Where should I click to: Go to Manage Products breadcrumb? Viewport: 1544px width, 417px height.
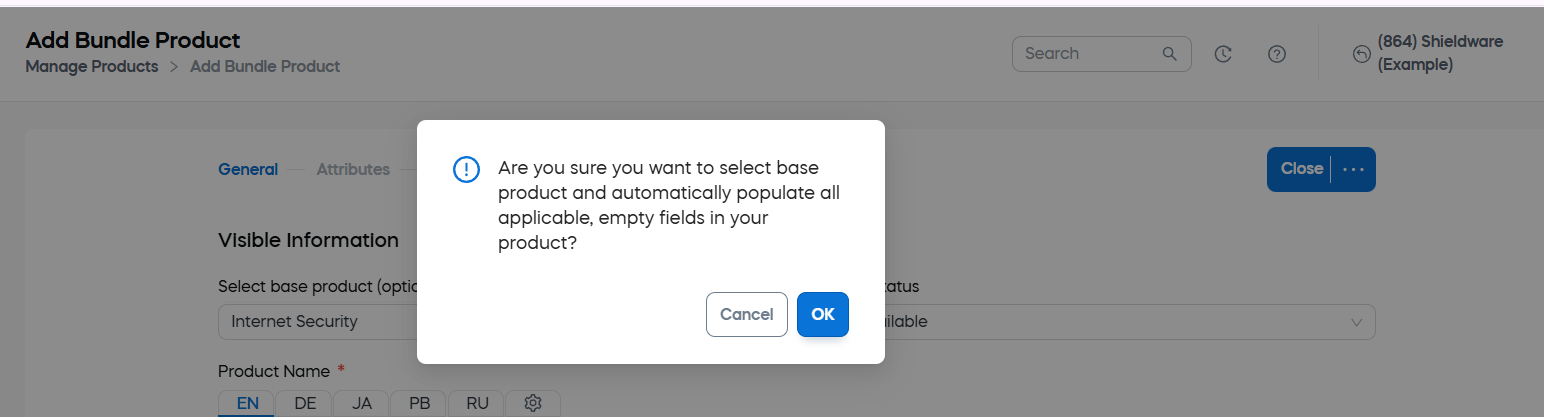[x=92, y=67]
